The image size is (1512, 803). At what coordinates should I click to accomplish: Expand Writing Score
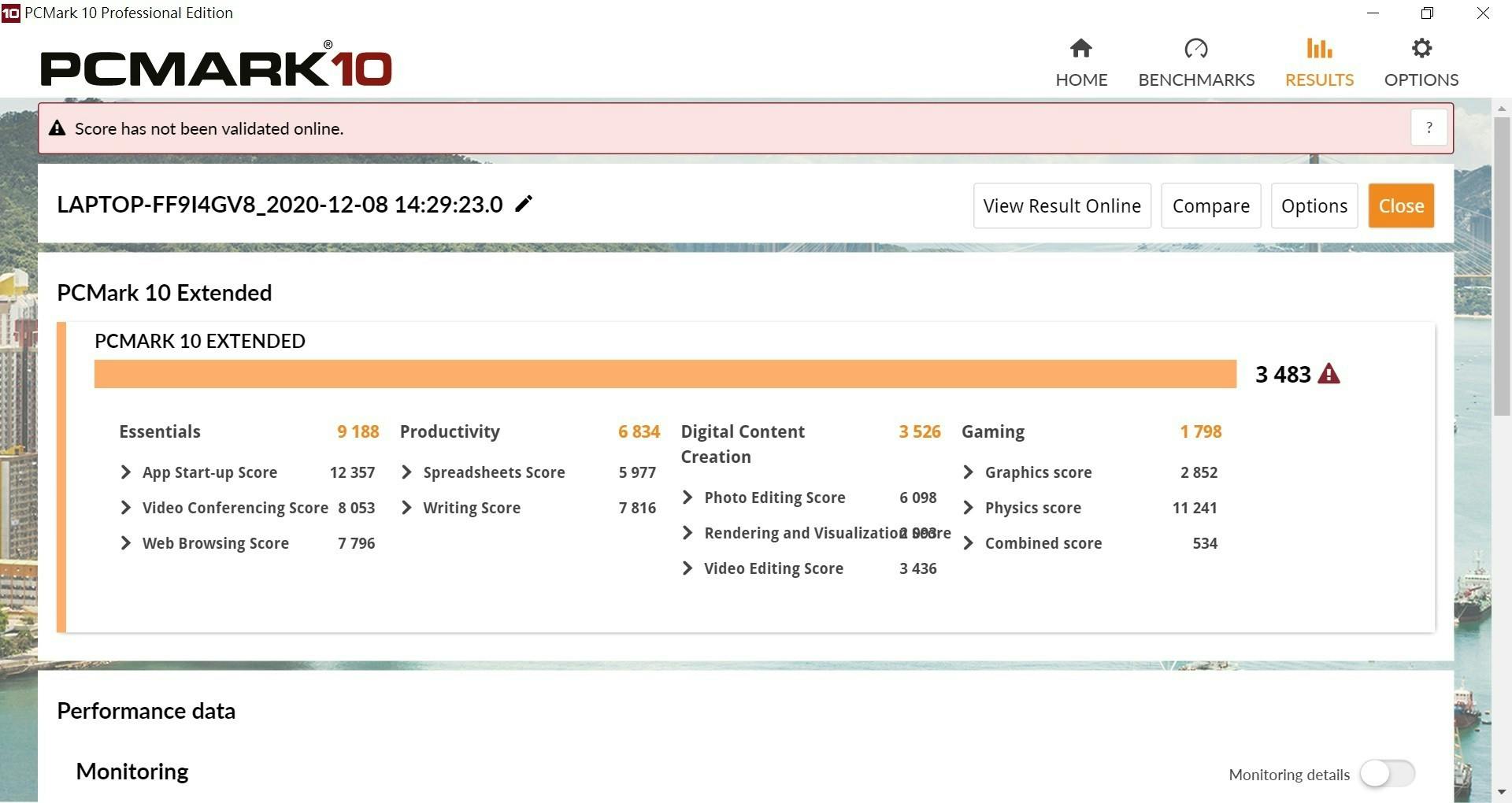tap(406, 508)
